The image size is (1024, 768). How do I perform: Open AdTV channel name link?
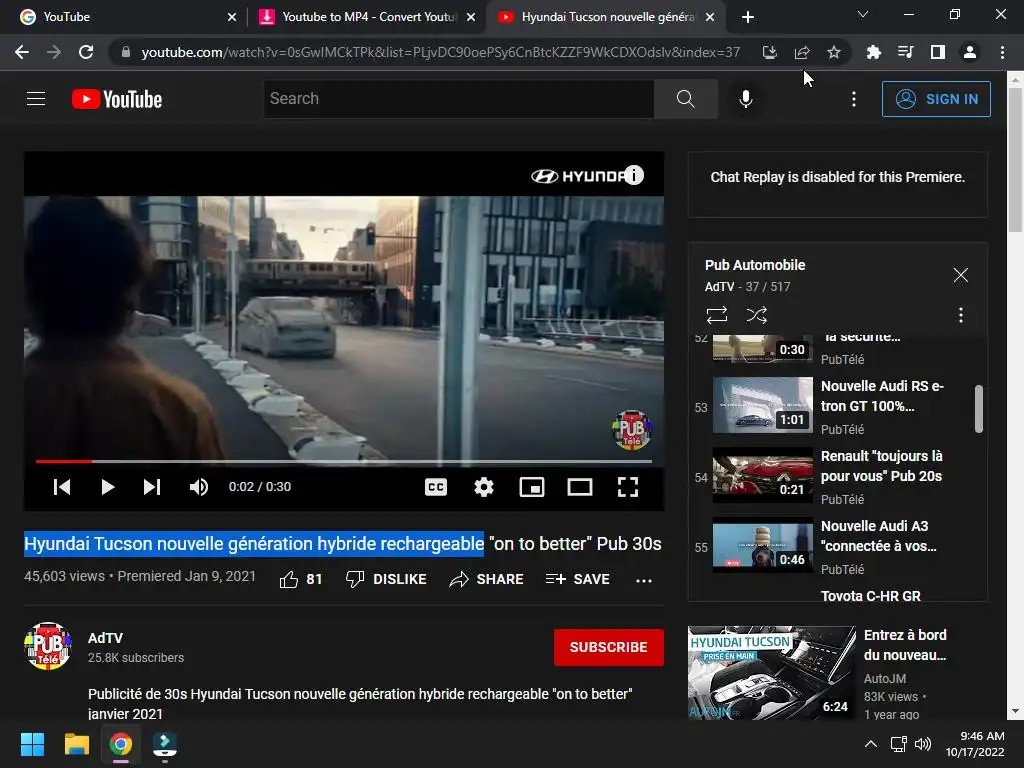(x=105, y=638)
